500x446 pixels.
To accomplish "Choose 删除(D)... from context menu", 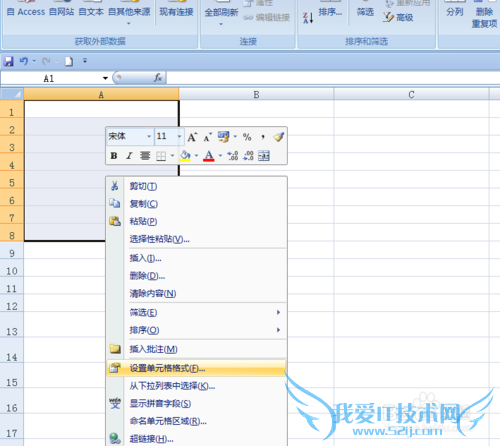I will [197, 276].
